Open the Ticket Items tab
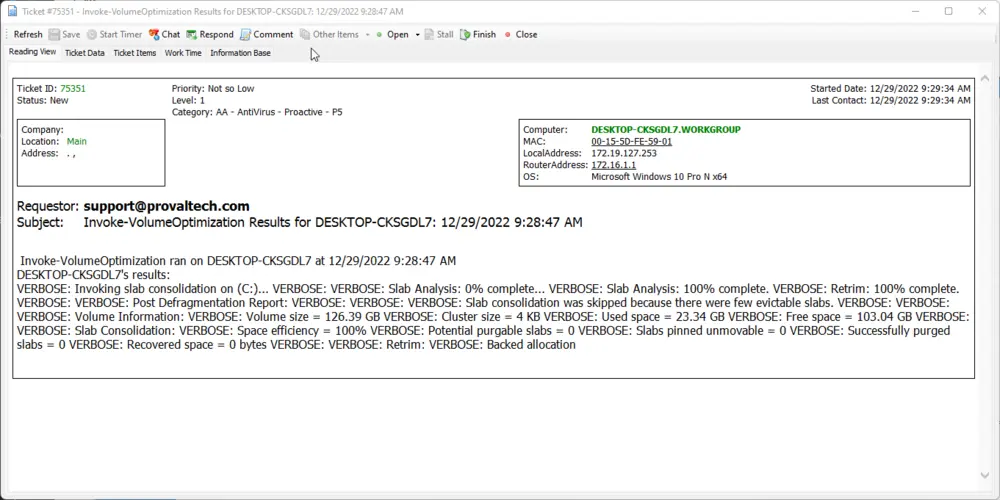 tap(135, 53)
